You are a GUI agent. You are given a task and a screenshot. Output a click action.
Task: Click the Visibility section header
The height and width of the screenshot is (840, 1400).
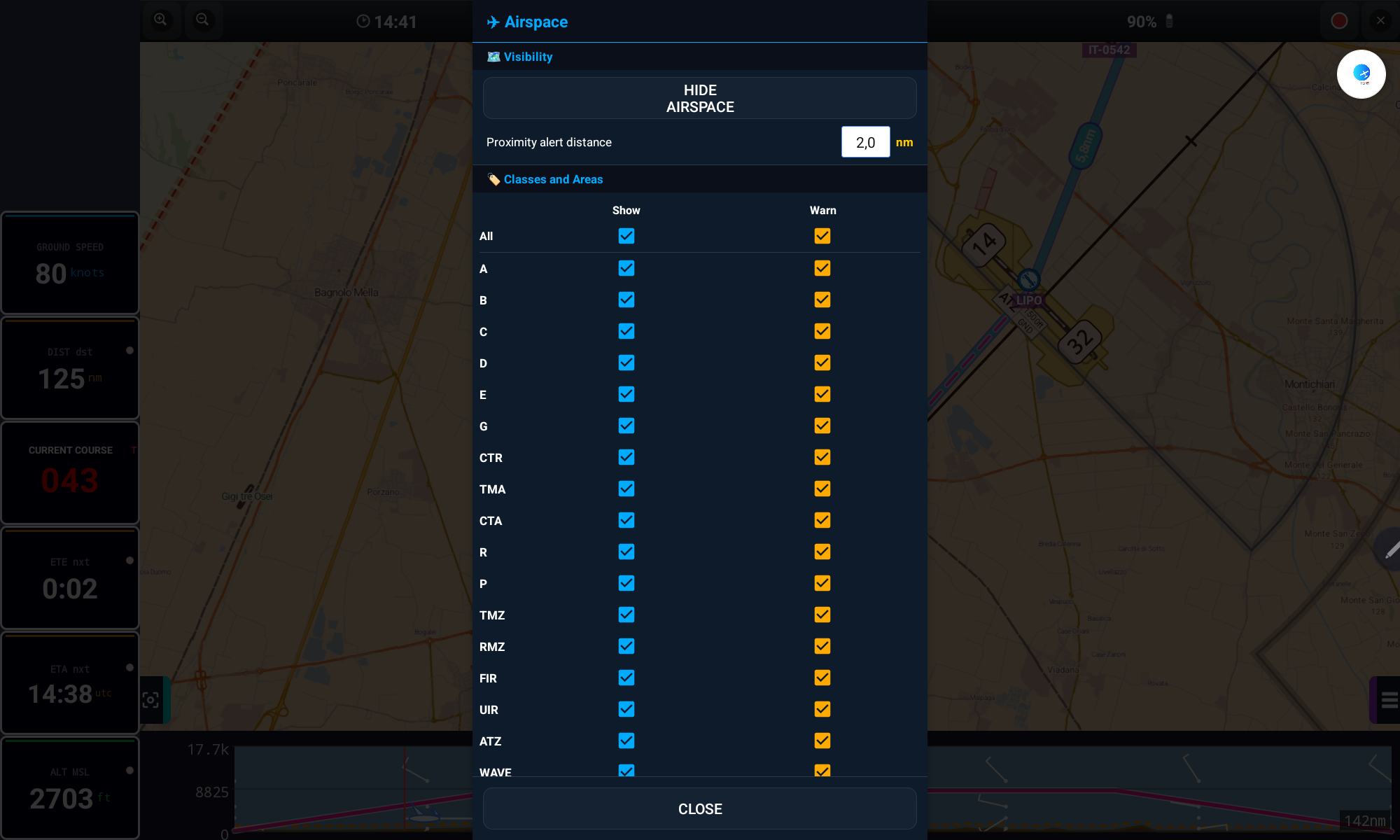[x=700, y=57]
